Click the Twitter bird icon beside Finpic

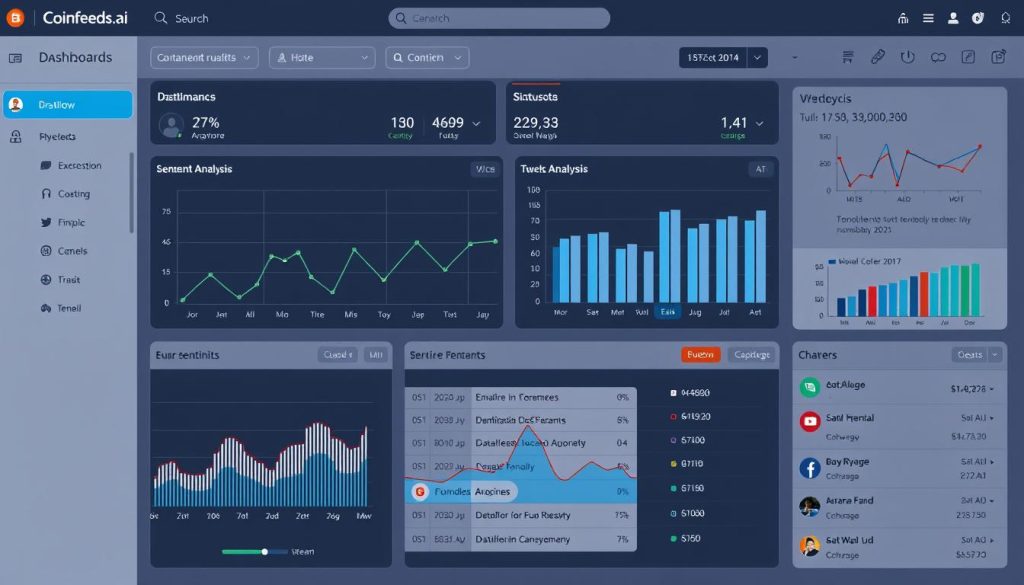[46, 223]
